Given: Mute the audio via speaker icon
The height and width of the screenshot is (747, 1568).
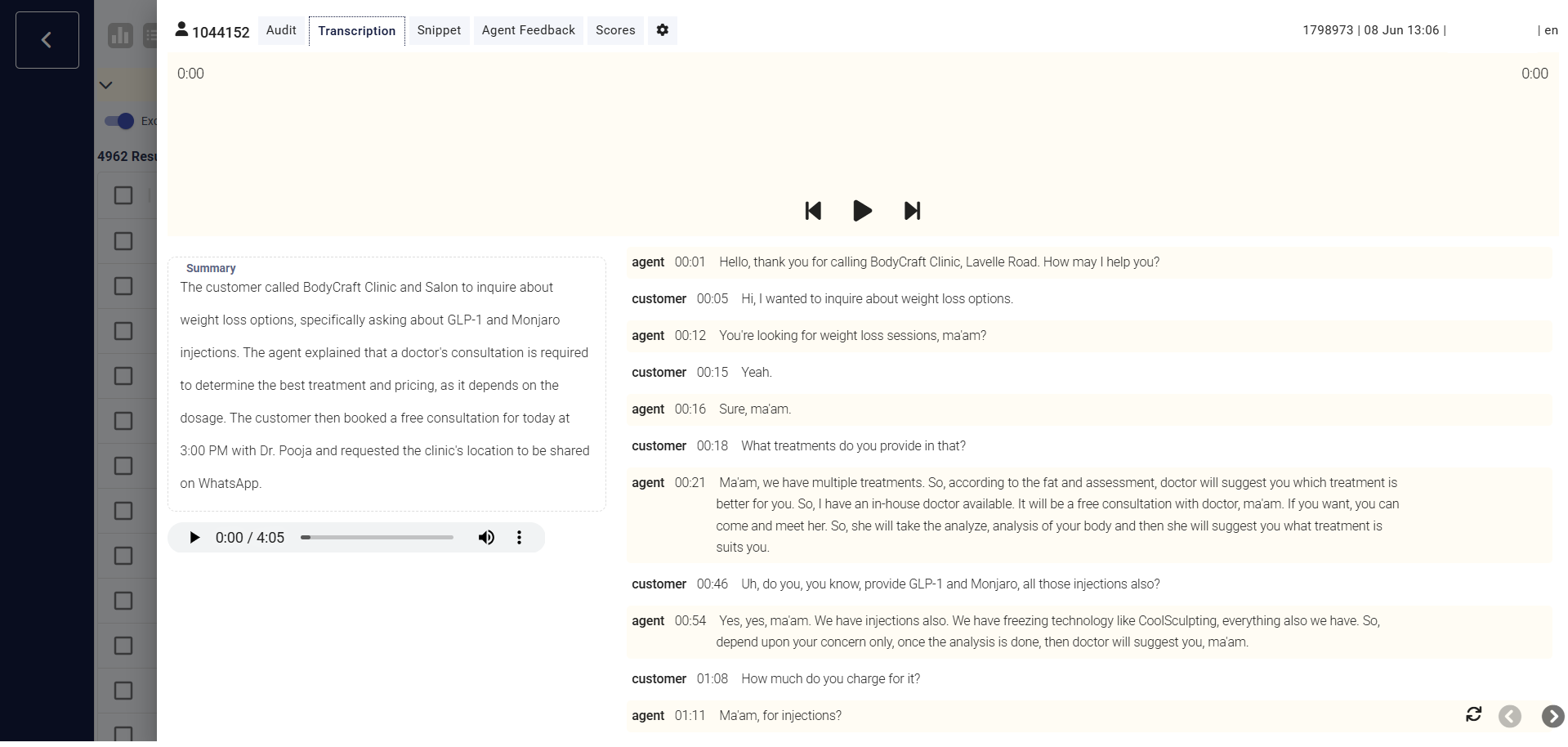Looking at the screenshot, I should [486, 538].
